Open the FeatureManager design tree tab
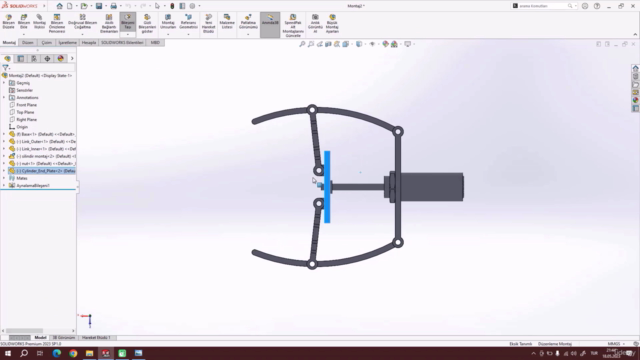The image size is (640, 360). tap(7, 59)
